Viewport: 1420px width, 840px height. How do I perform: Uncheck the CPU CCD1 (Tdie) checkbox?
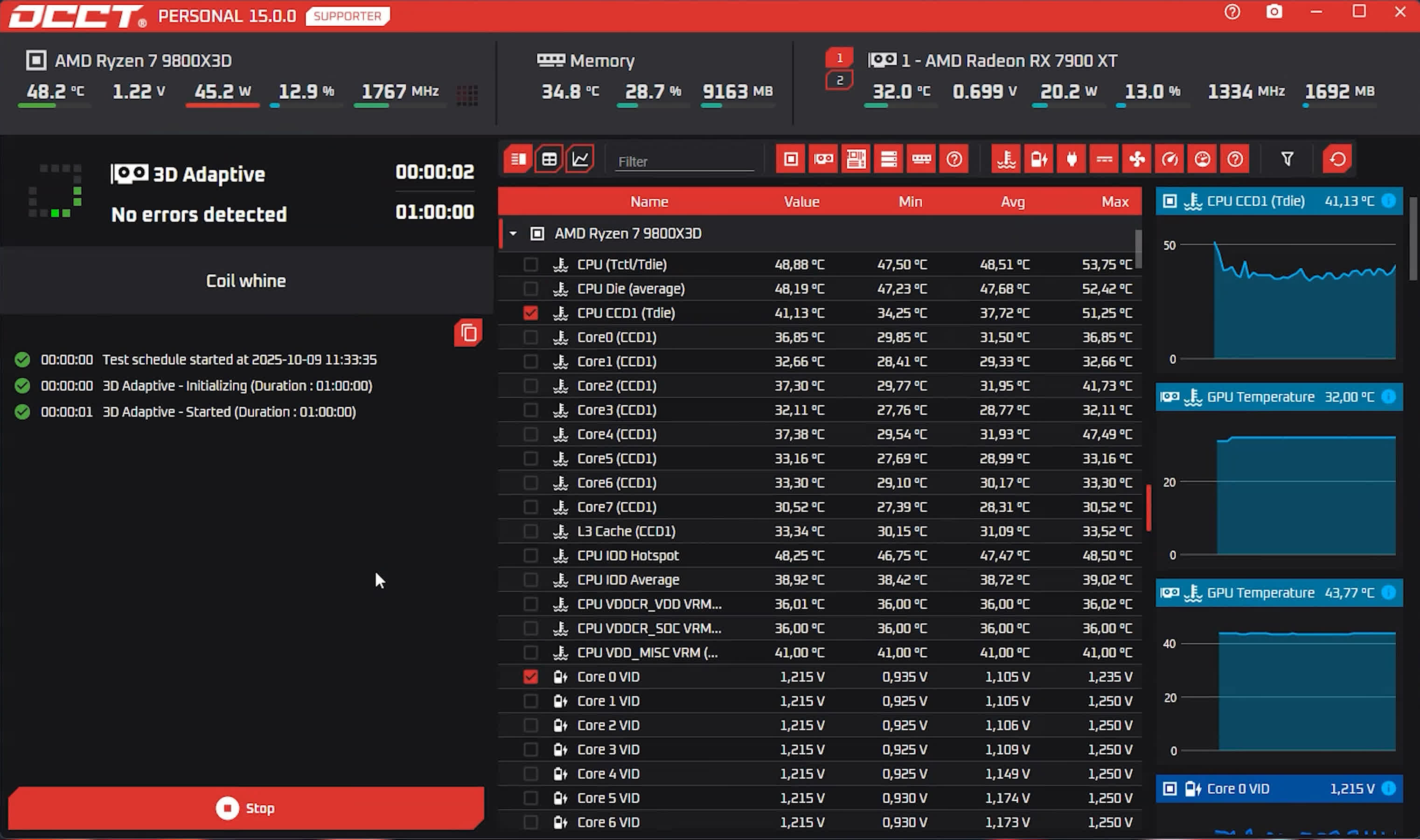pyautogui.click(x=530, y=313)
